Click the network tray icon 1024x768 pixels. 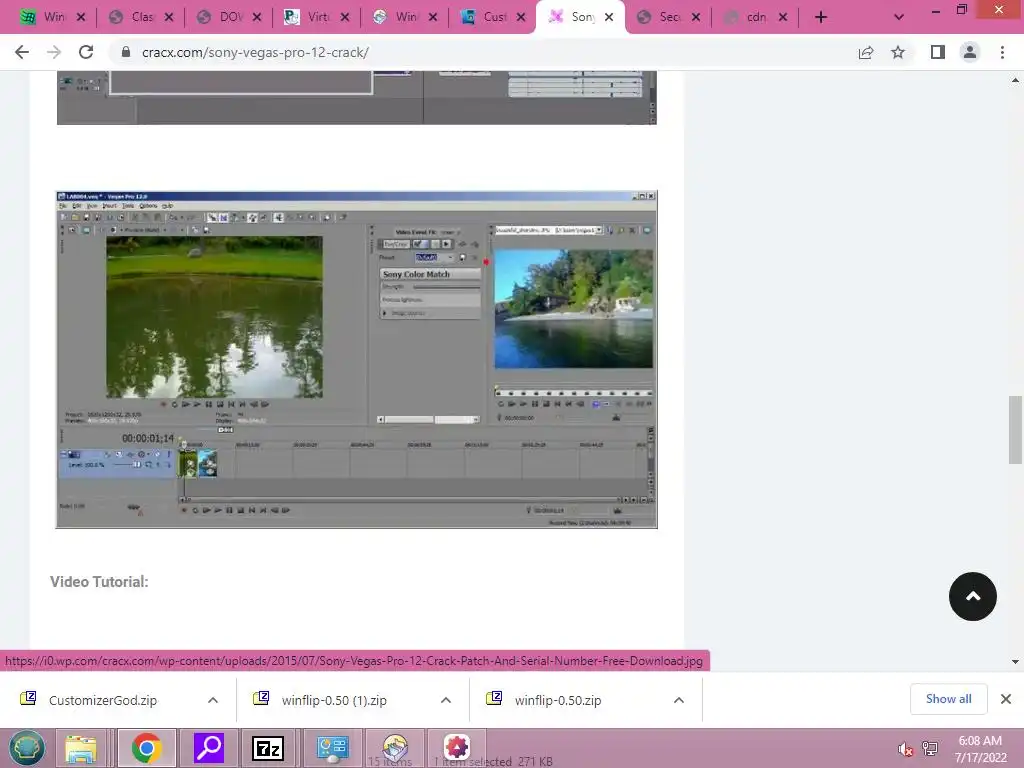click(930, 749)
